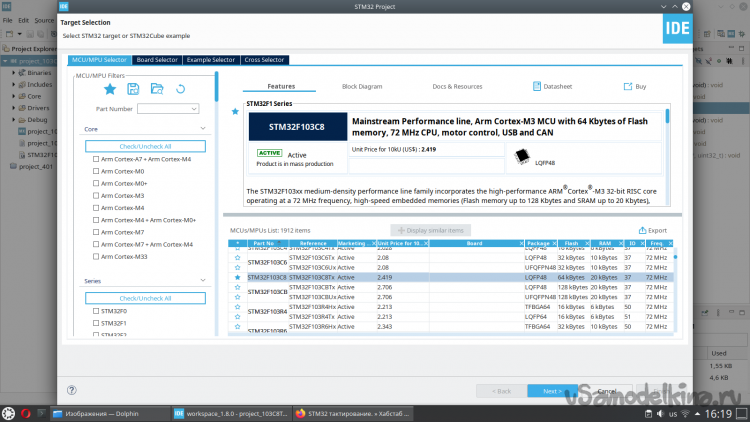Viewport: 750px width, 422px height.
Task: Click the load search folder icon
Action: [x=157, y=90]
